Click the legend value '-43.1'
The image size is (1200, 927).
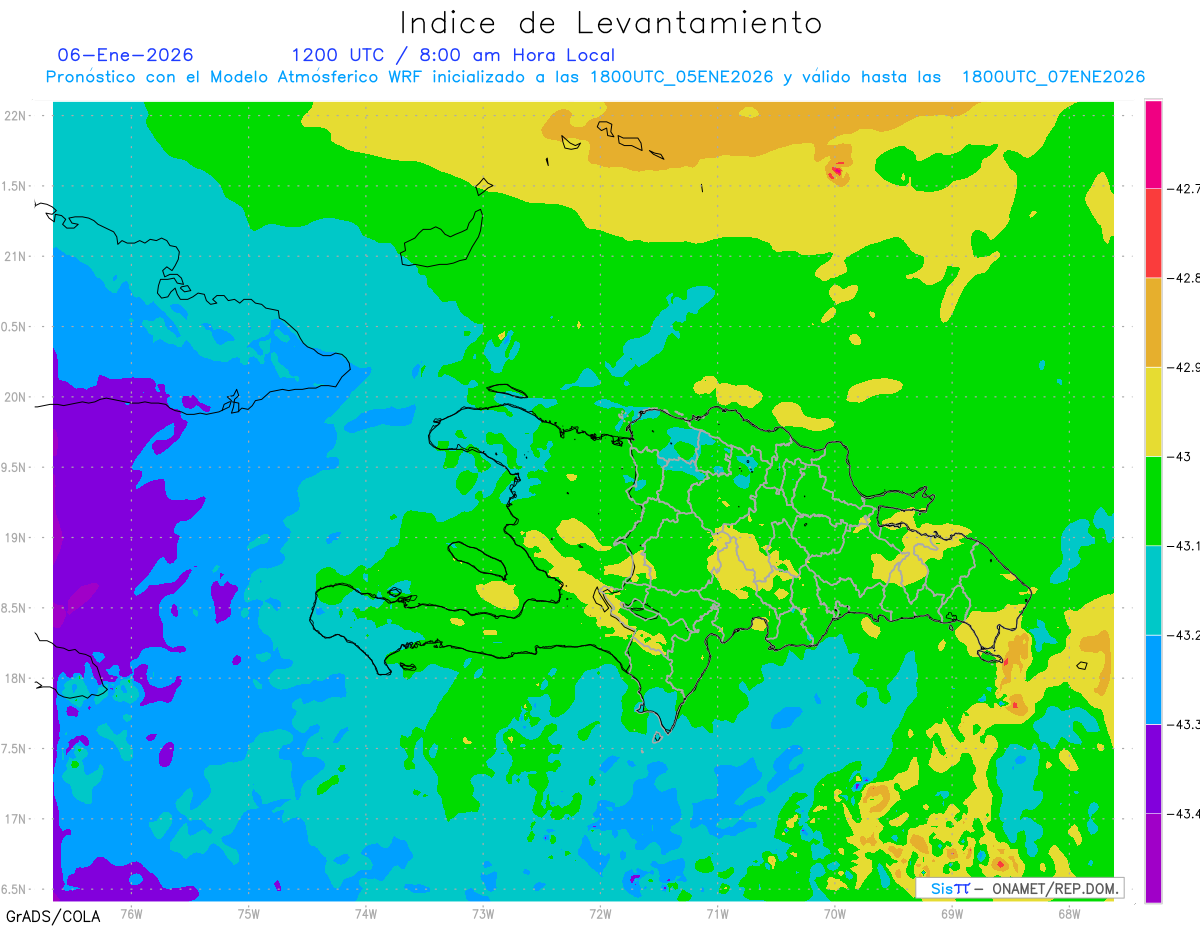(x=1182, y=546)
